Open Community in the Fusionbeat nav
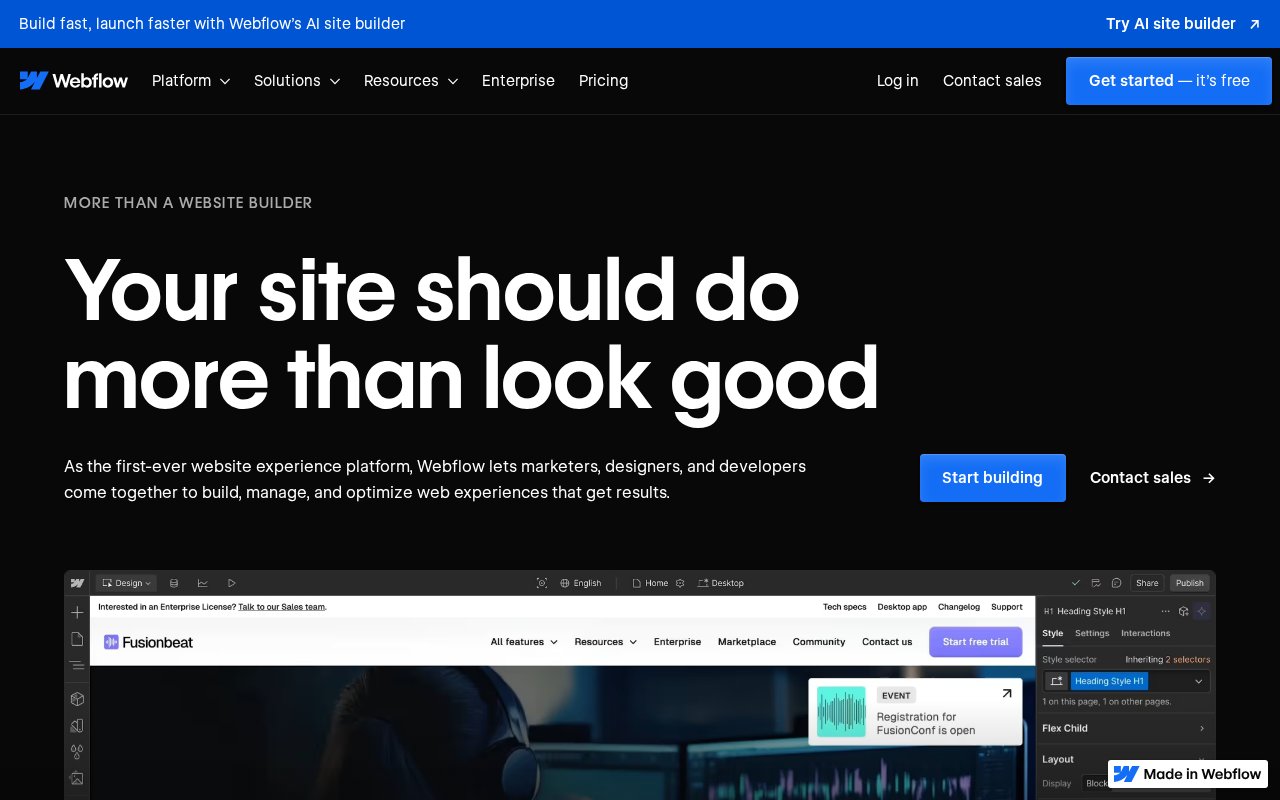This screenshot has height=800, width=1280. point(819,642)
